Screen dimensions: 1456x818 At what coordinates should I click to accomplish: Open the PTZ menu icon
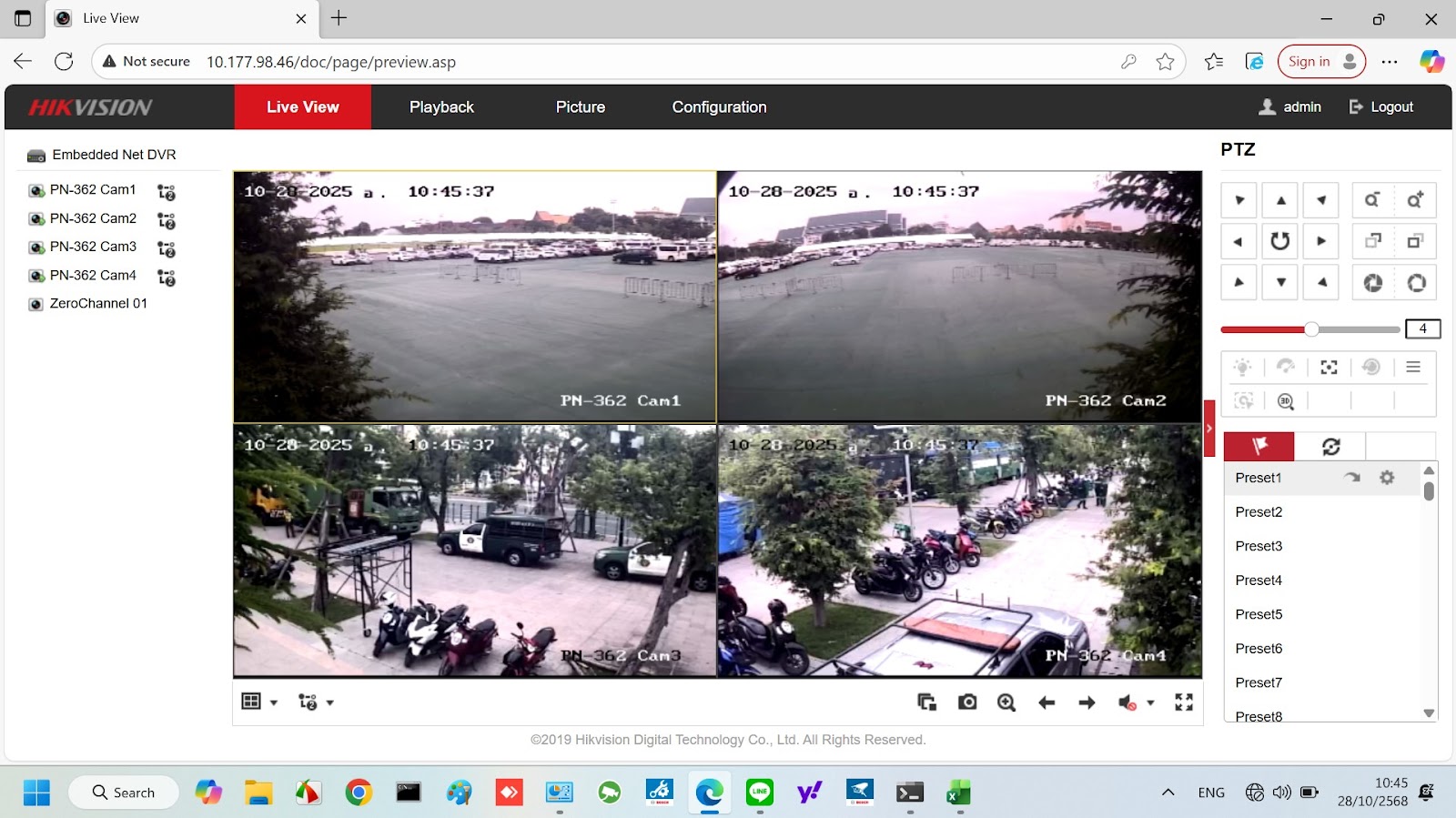(1413, 367)
